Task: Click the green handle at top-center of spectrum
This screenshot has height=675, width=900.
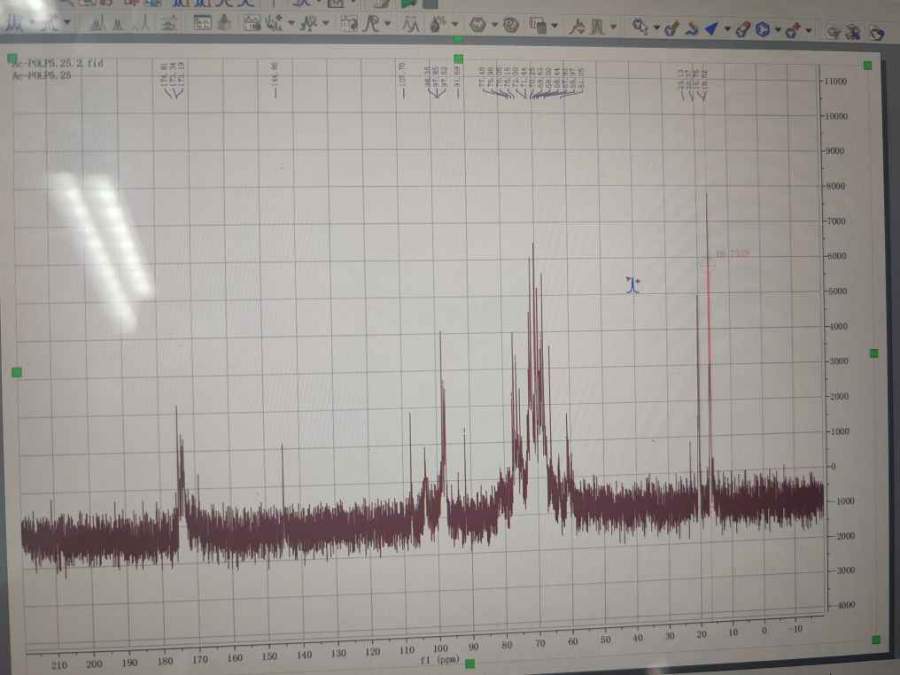Action: [458, 59]
